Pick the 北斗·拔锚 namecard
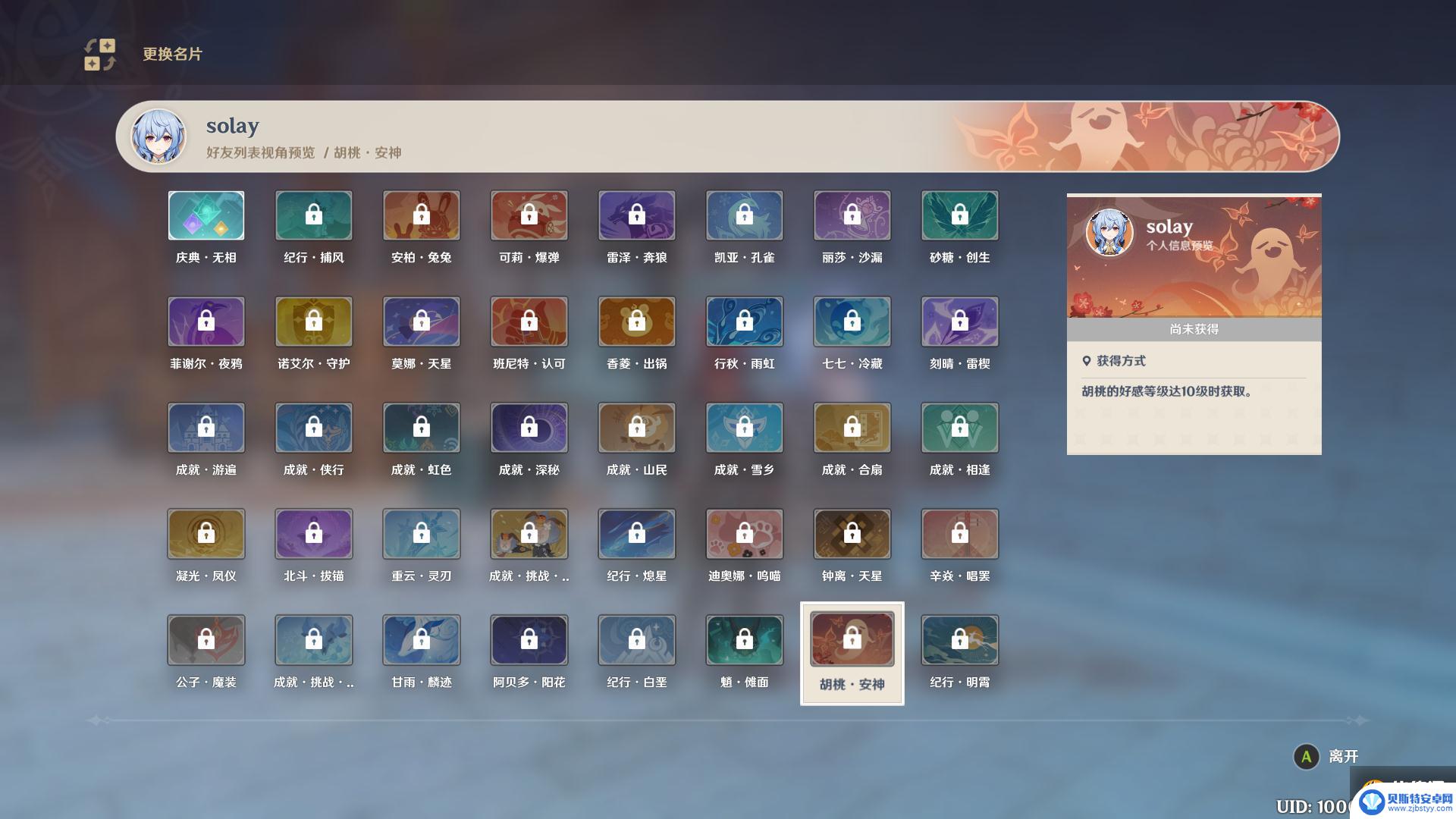The image size is (1456, 819). (314, 534)
